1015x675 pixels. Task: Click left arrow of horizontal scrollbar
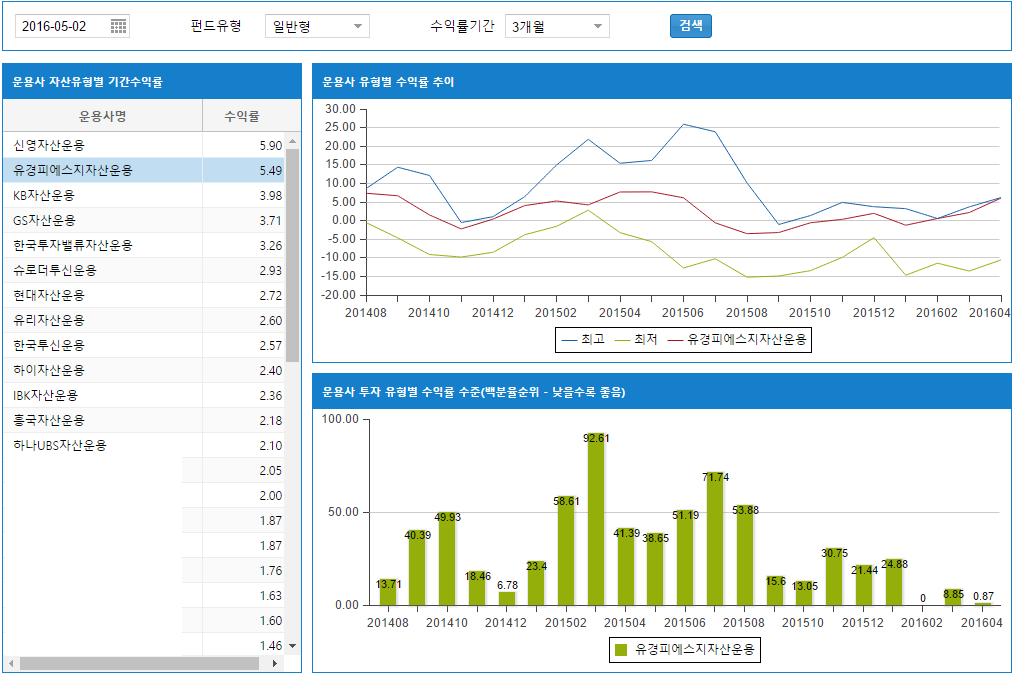pos(11,663)
